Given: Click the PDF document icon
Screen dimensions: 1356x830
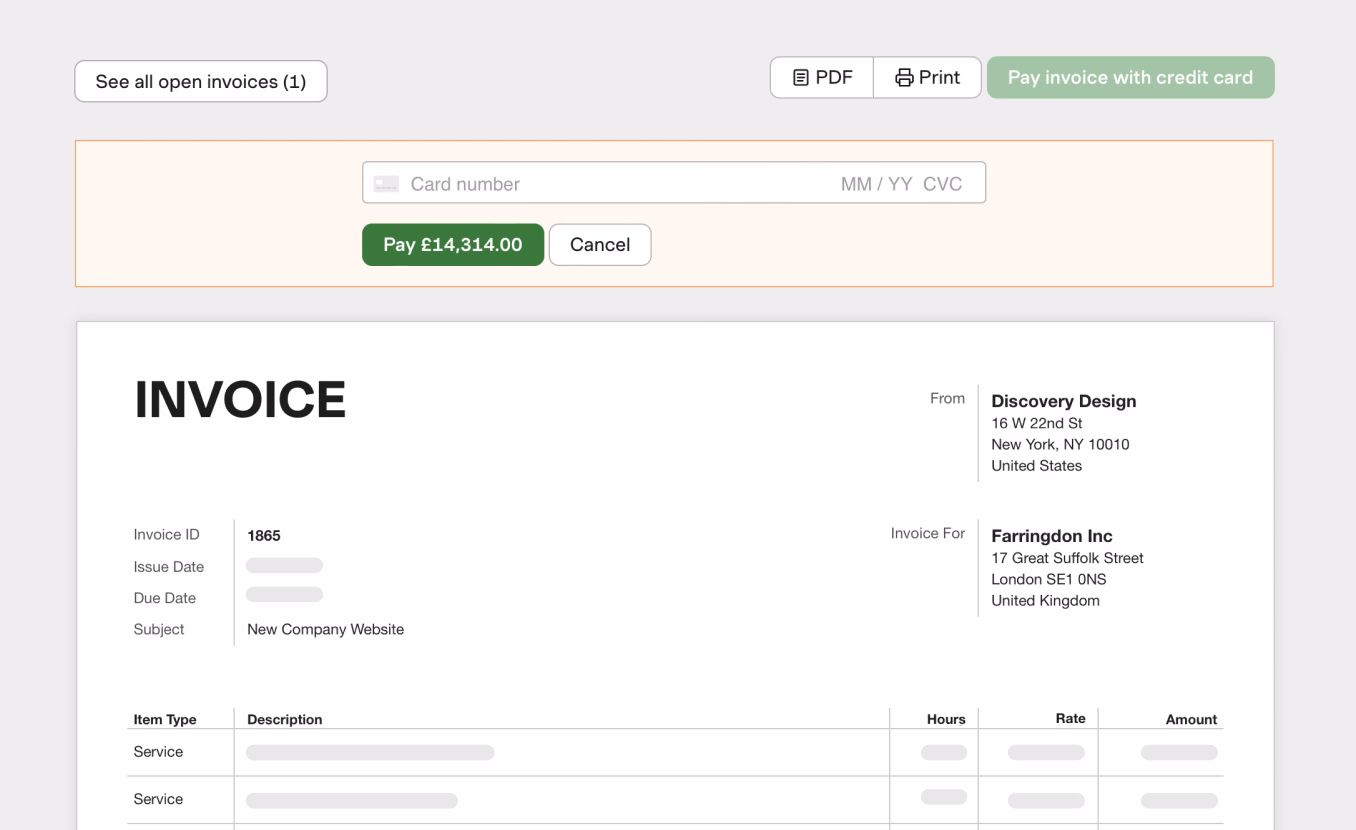Looking at the screenshot, I should click(800, 78).
